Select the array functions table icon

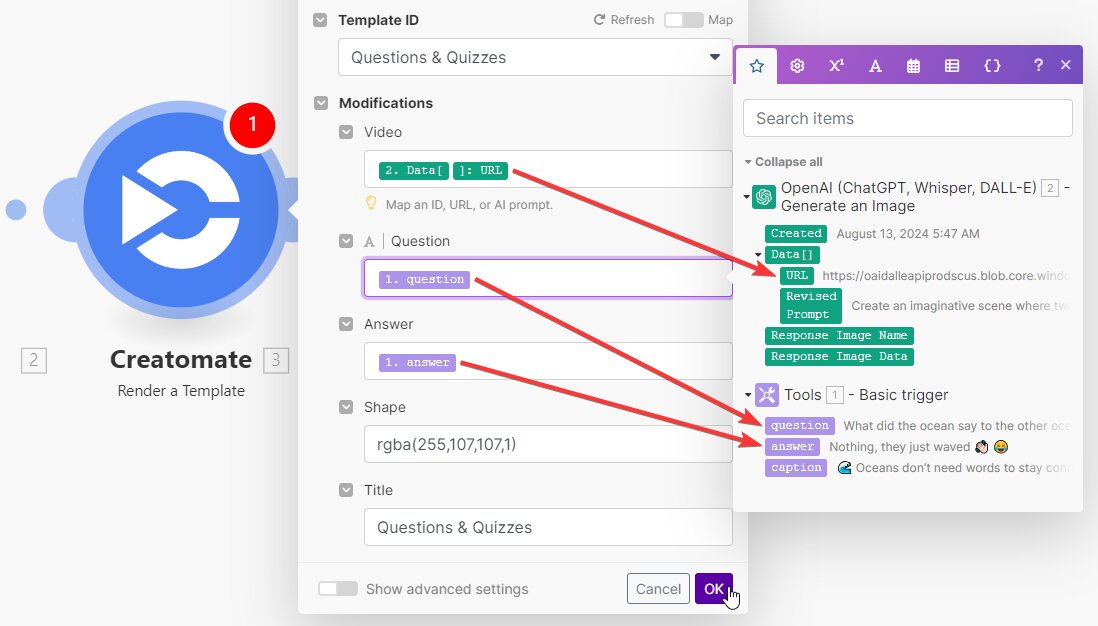[952, 65]
